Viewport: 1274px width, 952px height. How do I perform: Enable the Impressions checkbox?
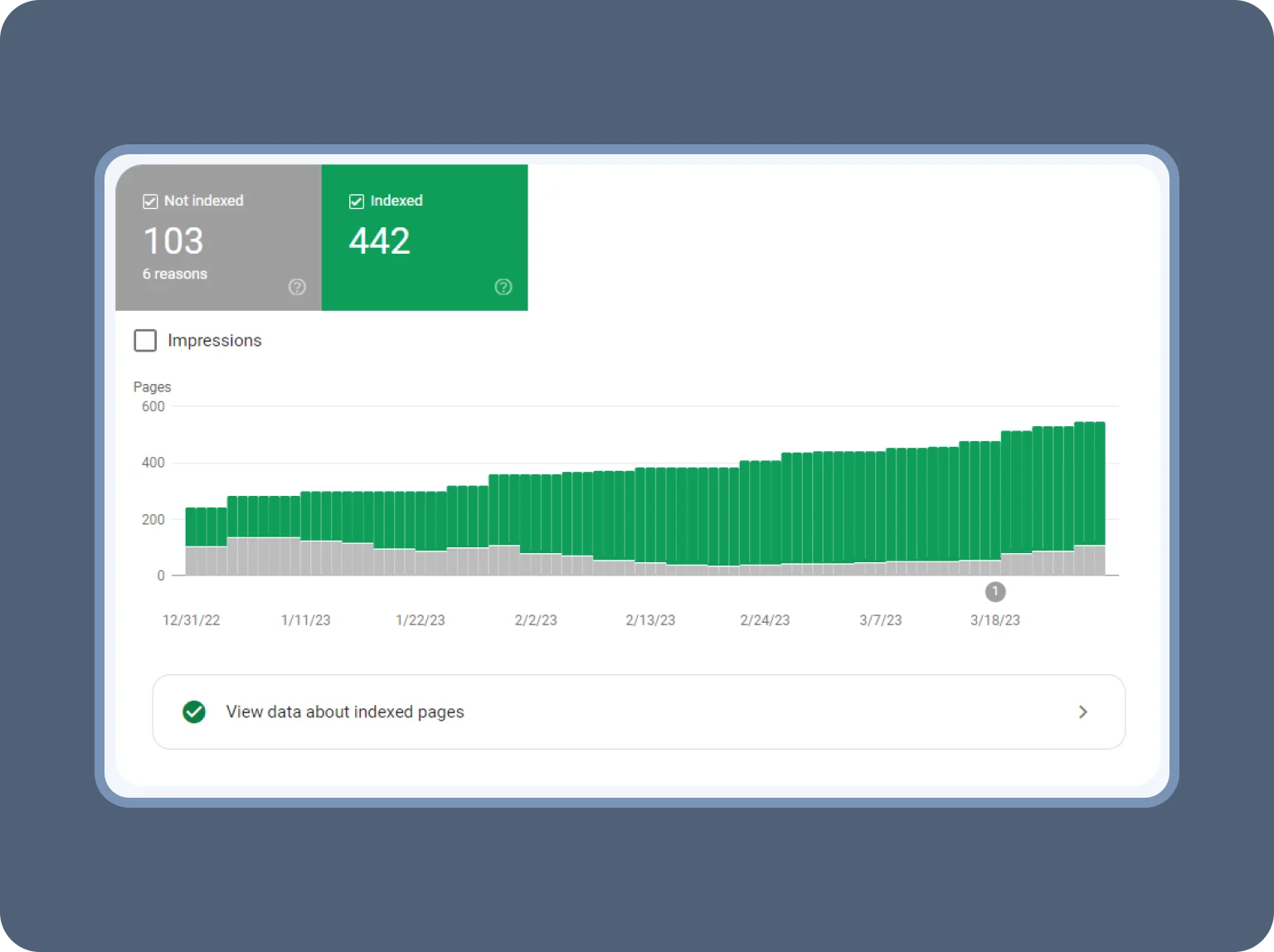pos(145,341)
